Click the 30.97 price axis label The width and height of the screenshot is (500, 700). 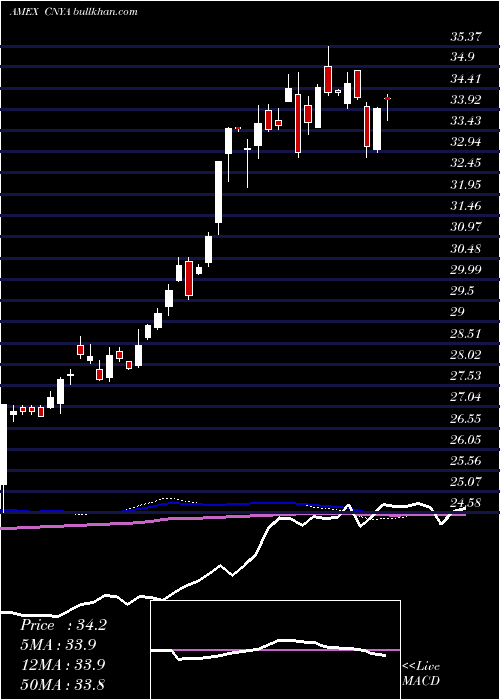pyautogui.click(x=466, y=227)
